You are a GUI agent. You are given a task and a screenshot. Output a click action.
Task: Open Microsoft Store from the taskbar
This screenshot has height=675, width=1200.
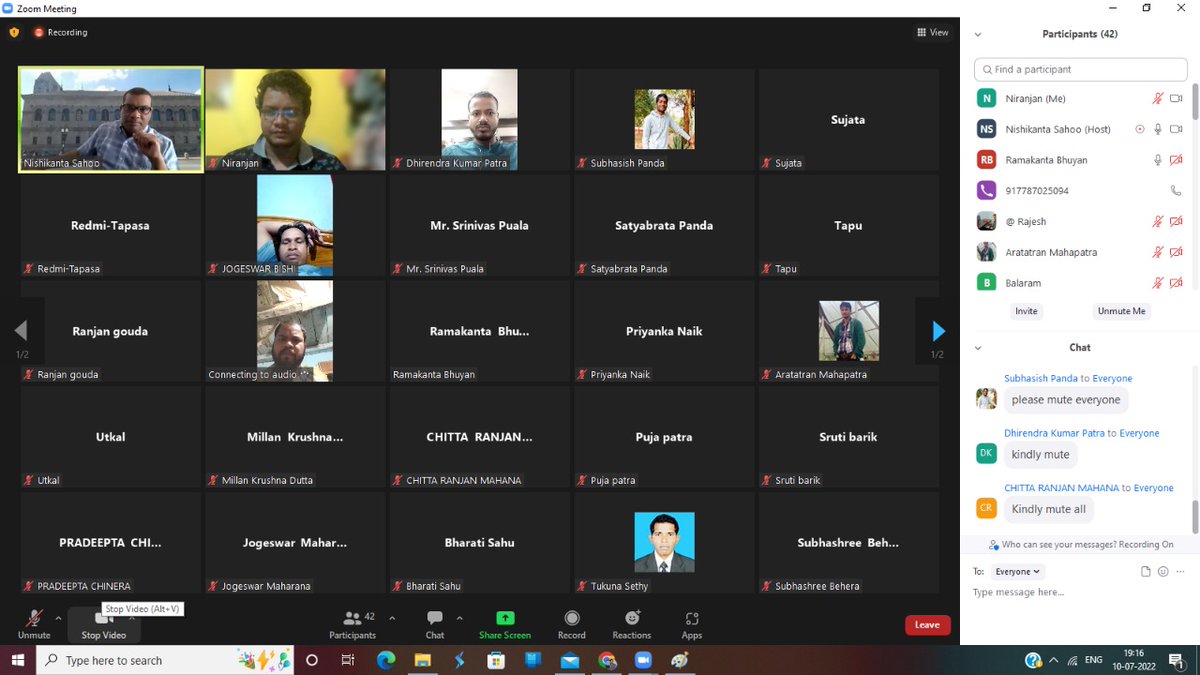click(496, 660)
